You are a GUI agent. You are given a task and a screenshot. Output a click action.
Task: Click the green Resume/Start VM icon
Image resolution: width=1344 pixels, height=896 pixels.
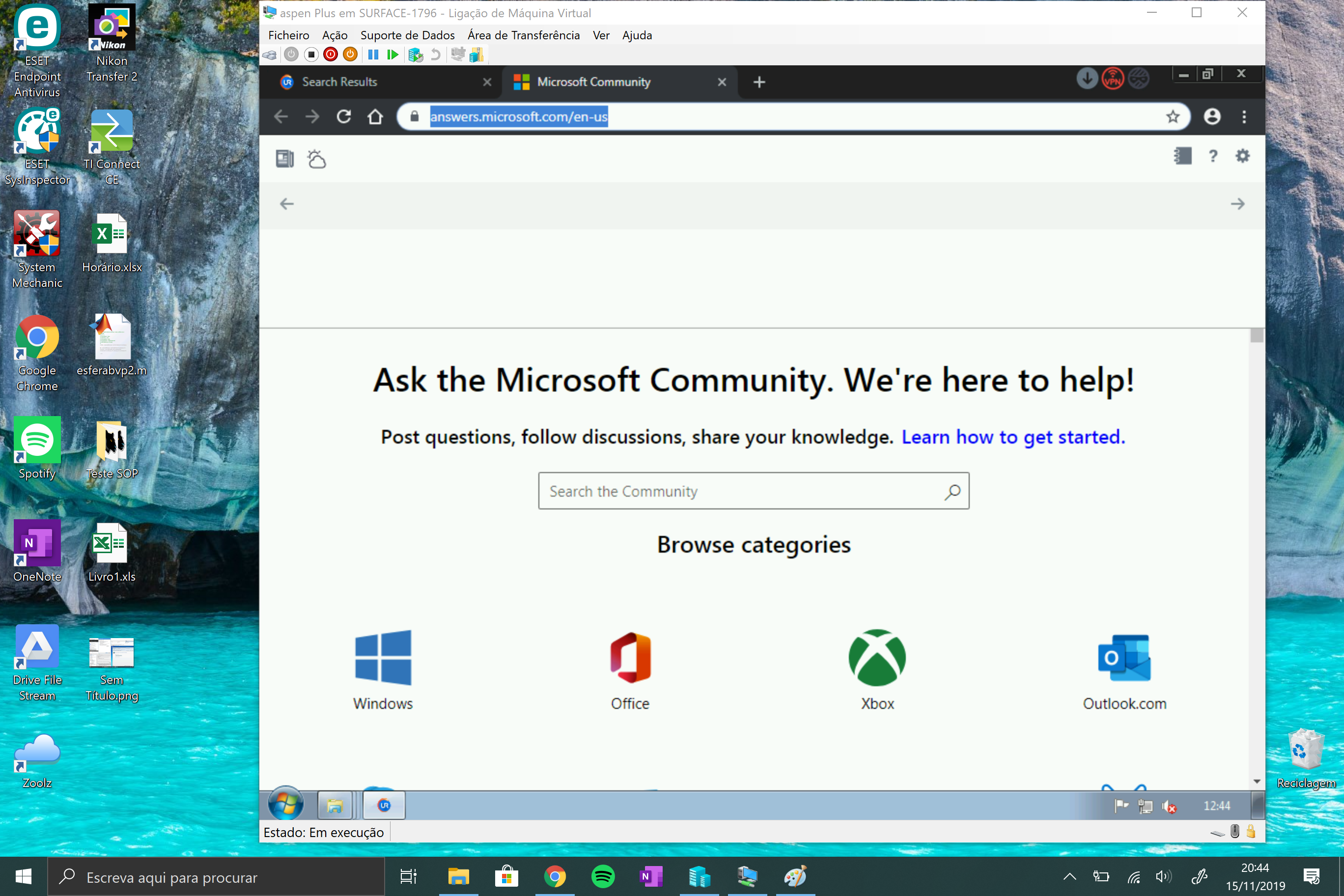392,55
